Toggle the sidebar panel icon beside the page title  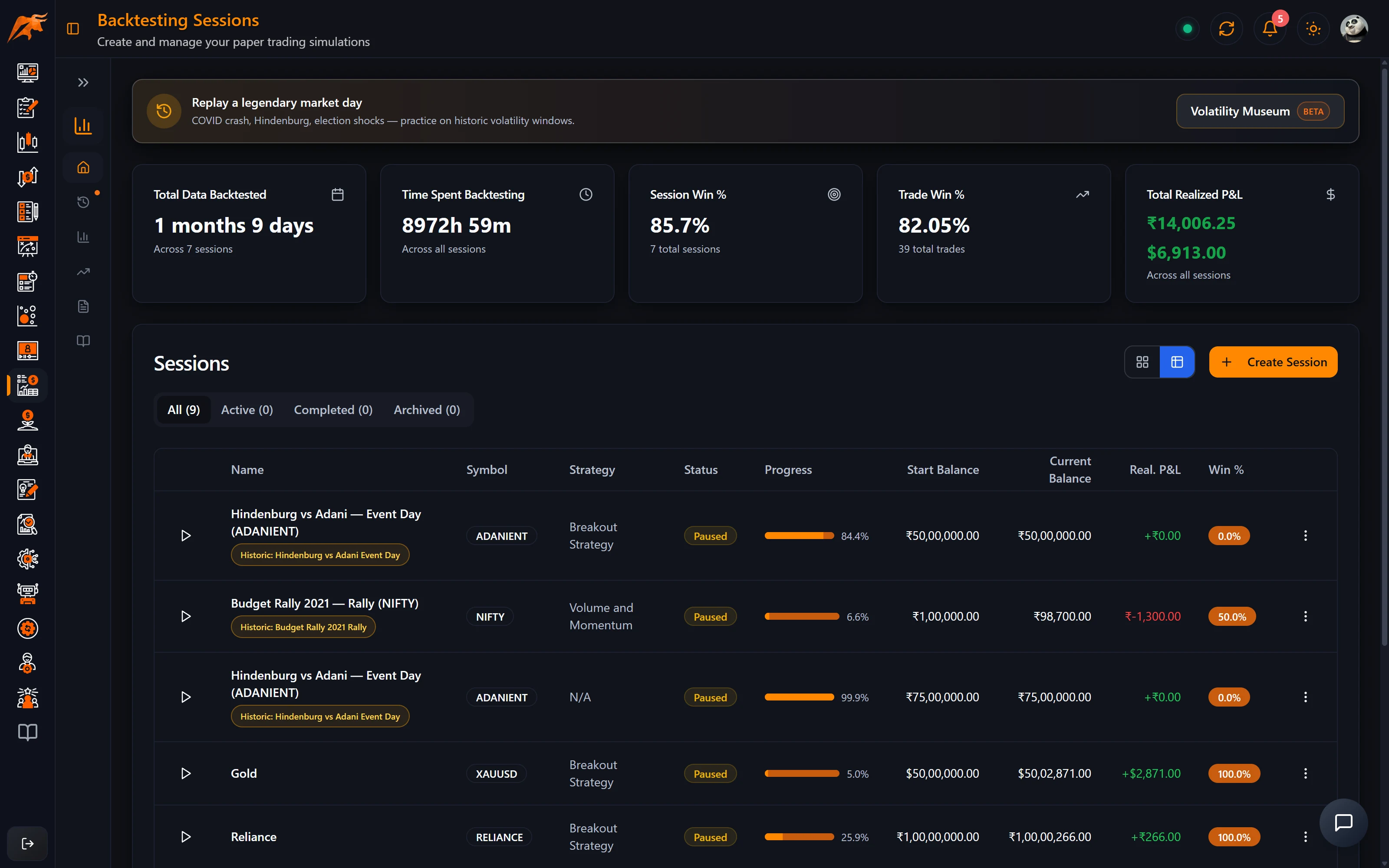[73, 29]
